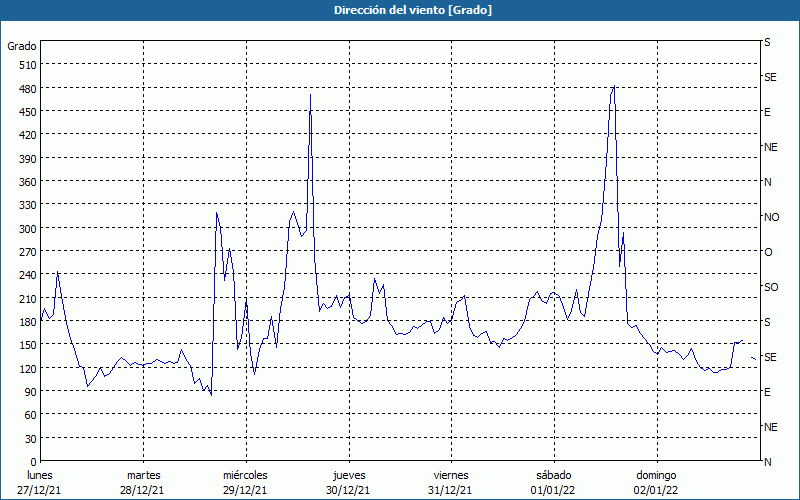The height and width of the screenshot is (500, 800).
Task: Pick the 390 degree axis label
Action: [28, 158]
